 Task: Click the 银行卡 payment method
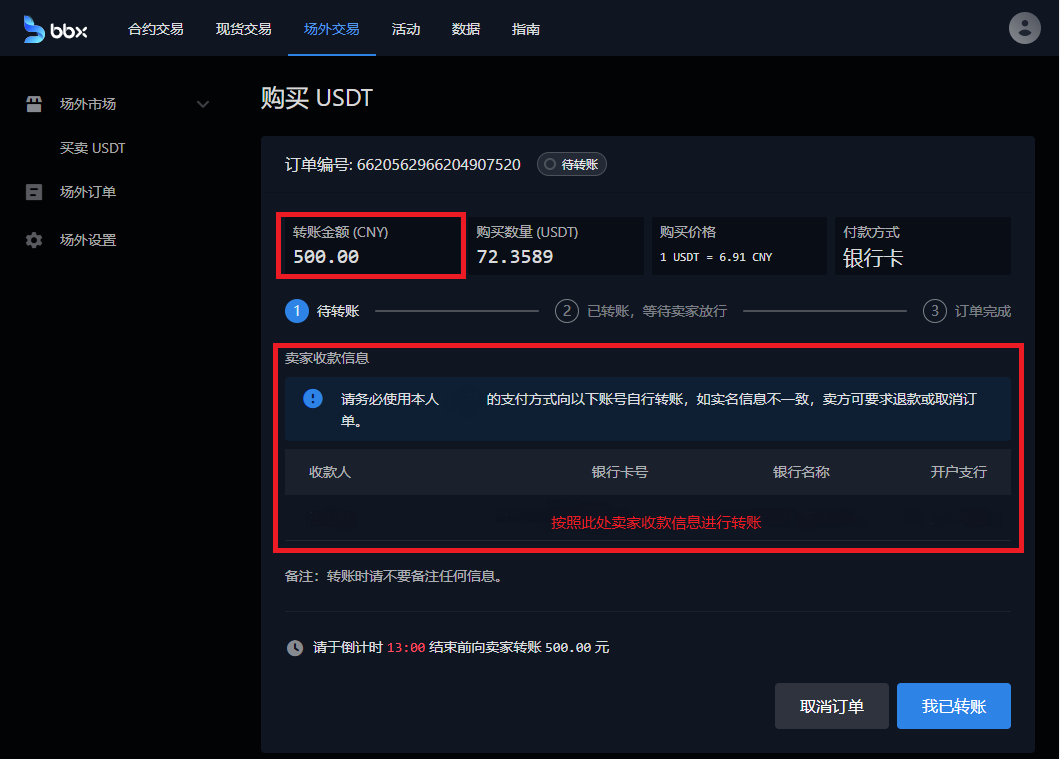point(873,258)
